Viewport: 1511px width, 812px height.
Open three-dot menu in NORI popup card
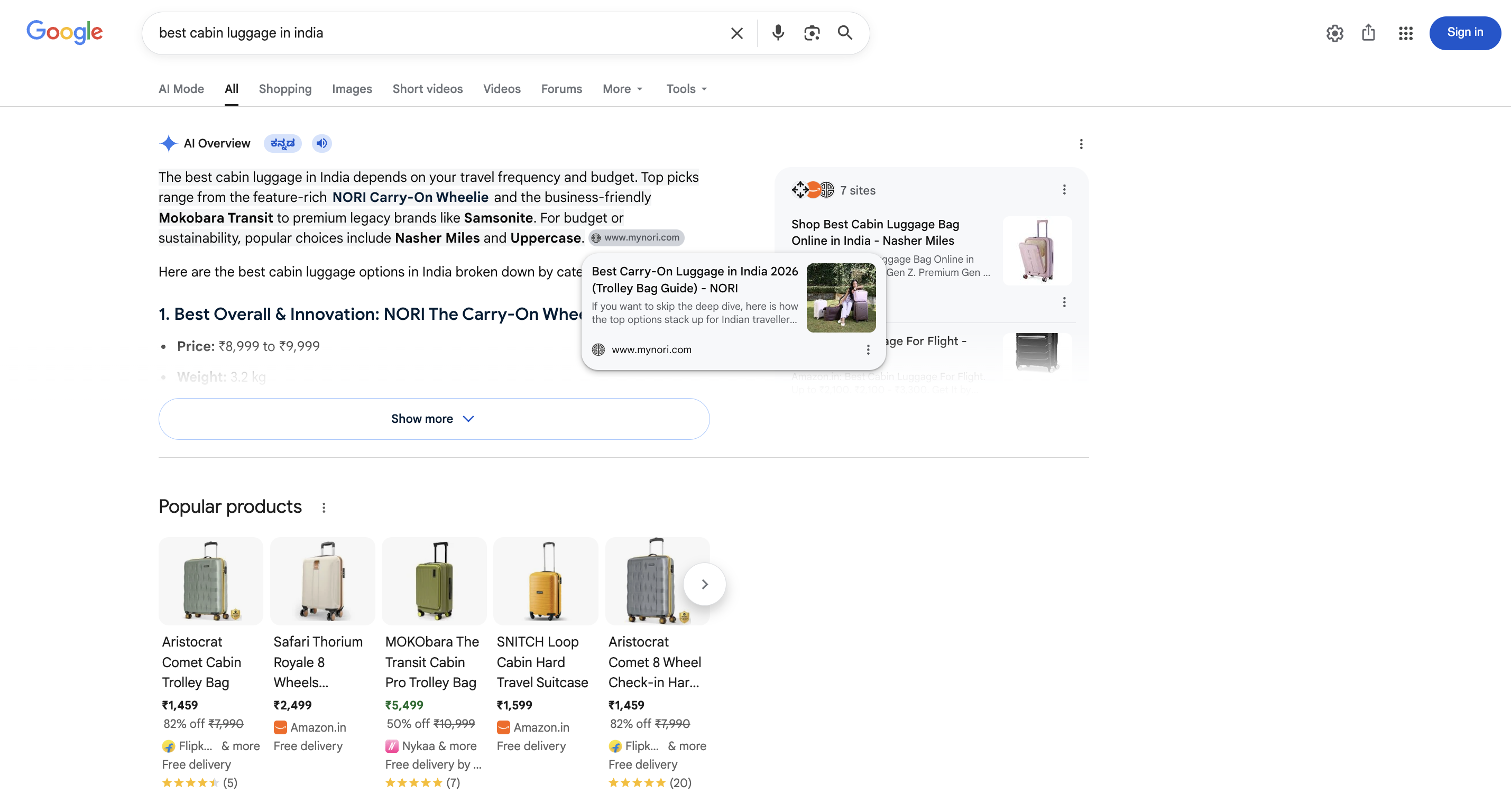[868, 349]
